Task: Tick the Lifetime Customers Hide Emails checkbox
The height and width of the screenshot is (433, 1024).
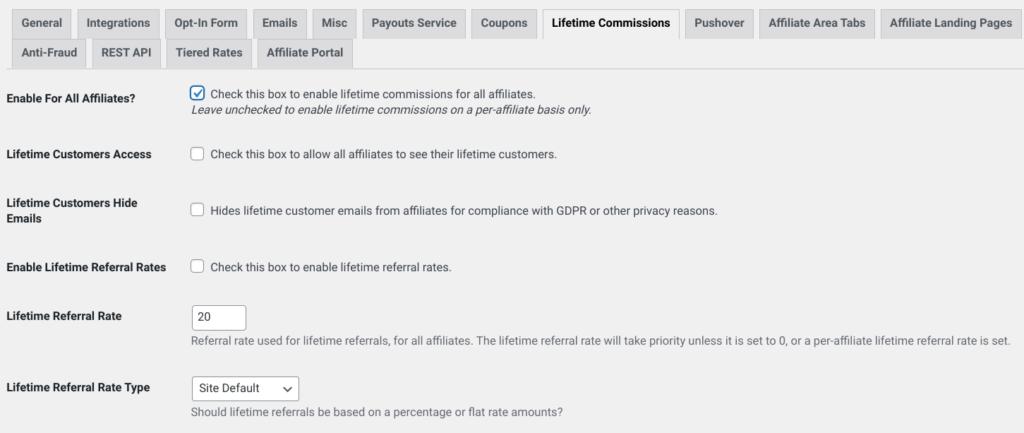Action: 197,210
